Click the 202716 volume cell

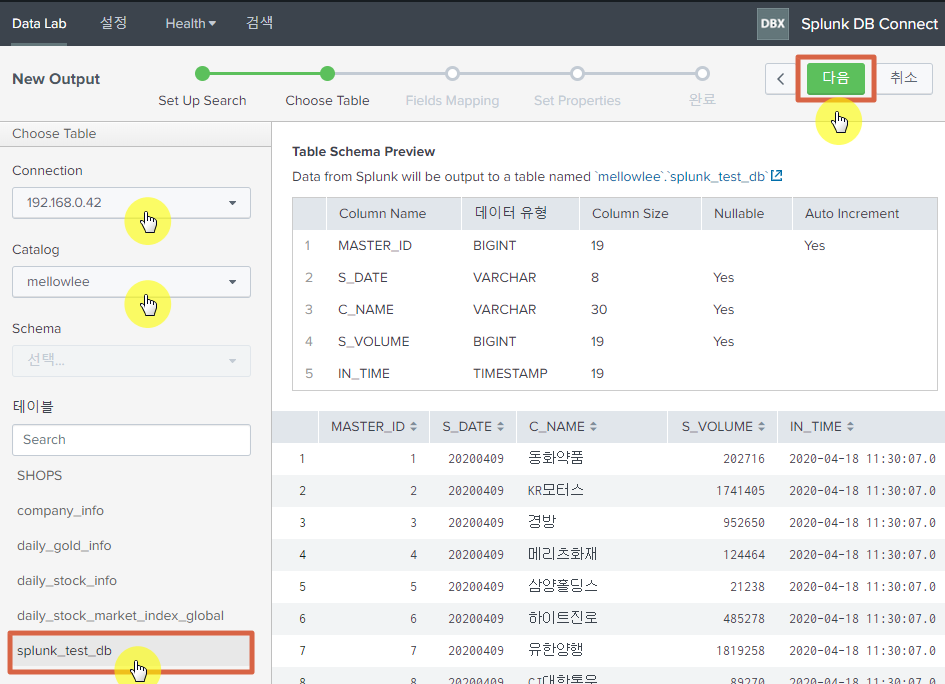[x=744, y=459]
